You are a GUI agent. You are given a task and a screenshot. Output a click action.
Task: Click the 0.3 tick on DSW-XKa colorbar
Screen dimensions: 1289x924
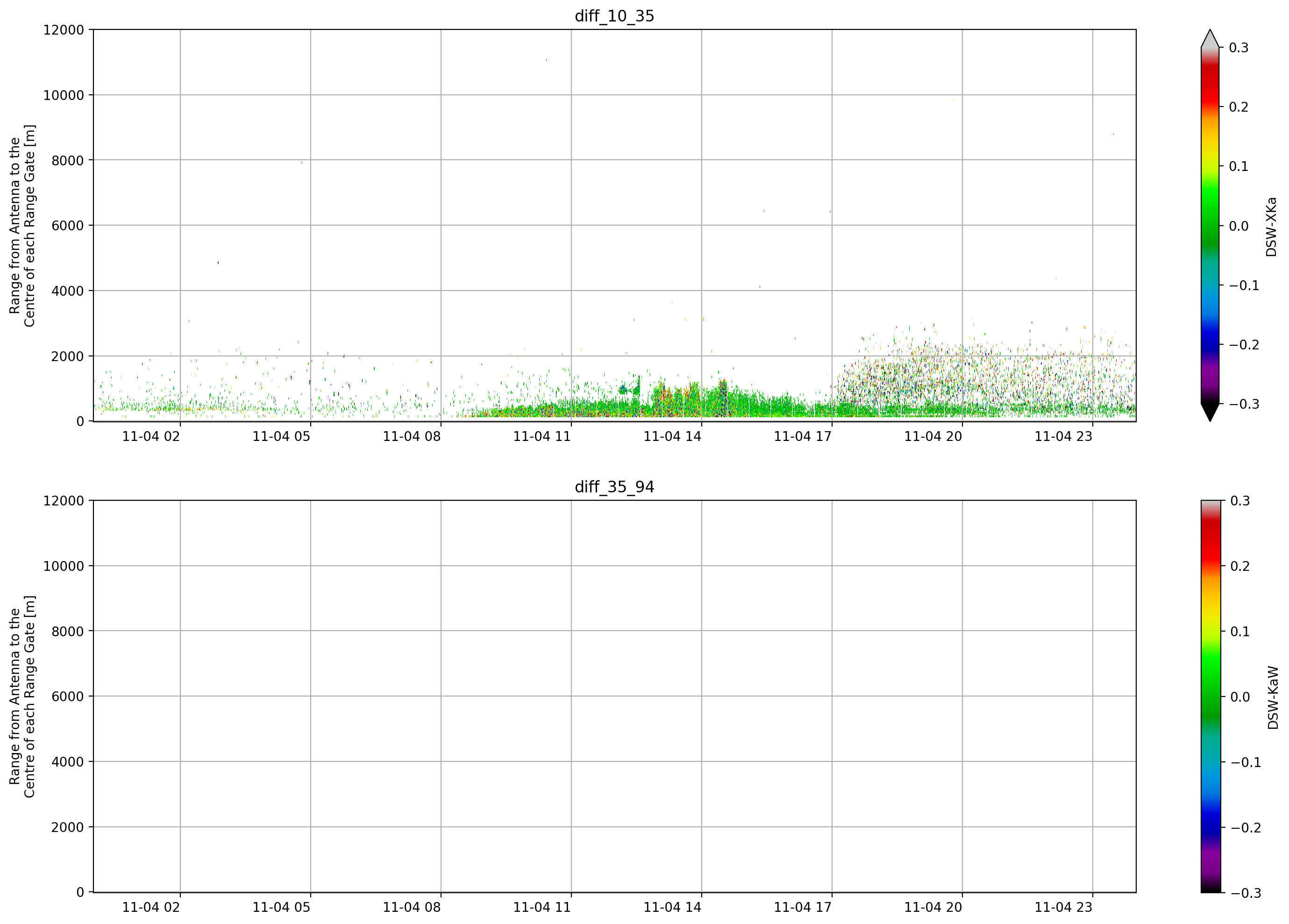click(1239, 48)
